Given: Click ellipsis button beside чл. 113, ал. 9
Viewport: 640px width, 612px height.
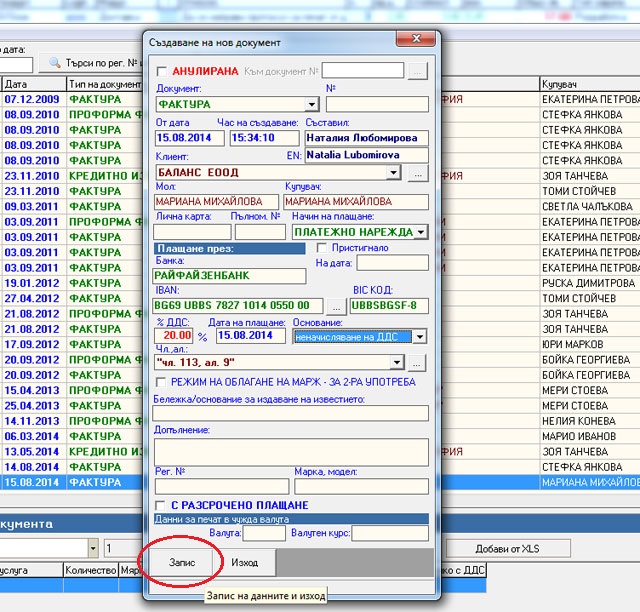Looking at the screenshot, I should point(417,363).
